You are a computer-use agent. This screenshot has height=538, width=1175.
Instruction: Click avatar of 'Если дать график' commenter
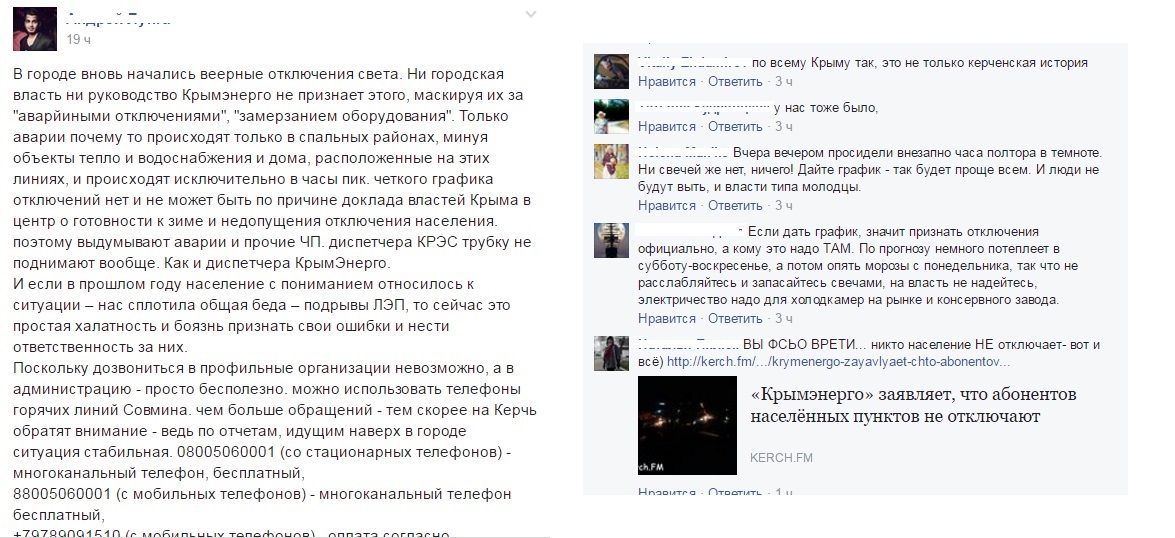(x=611, y=241)
